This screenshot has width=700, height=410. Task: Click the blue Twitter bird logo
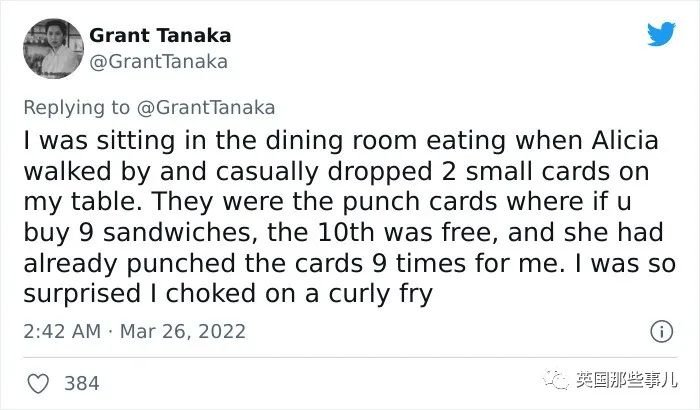(x=661, y=33)
